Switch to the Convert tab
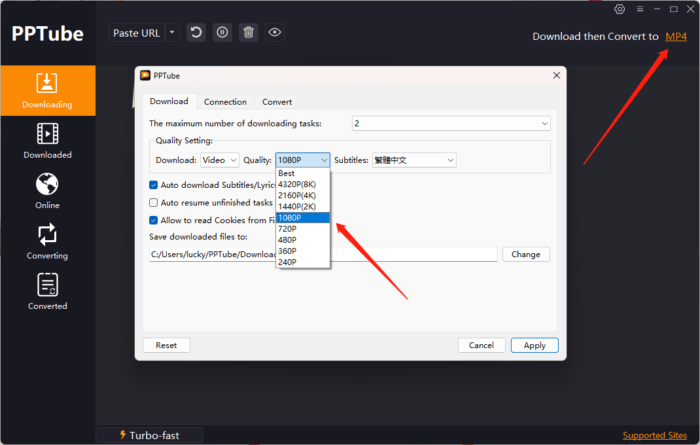The image size is (700, 445). pyautogui.click(x=277, y=101)
